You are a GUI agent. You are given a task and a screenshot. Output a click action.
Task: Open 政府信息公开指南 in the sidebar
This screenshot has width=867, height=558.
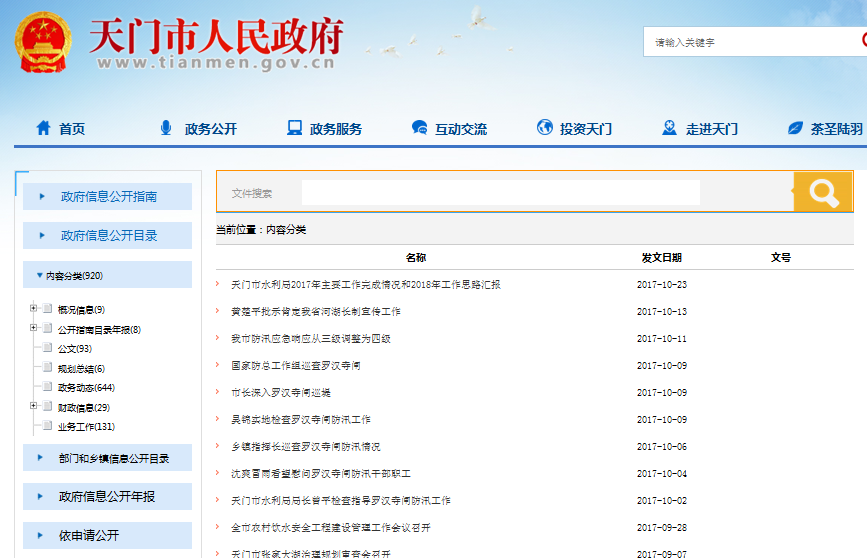(108, 197)
